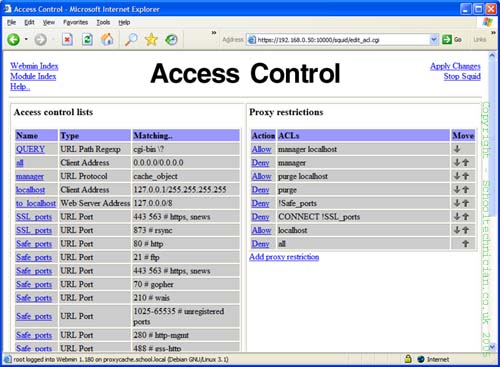This screenshot has width=500, height=367.
Task: Move CONNECT !SSL_ports restriction up
Action: pos(466,217)
